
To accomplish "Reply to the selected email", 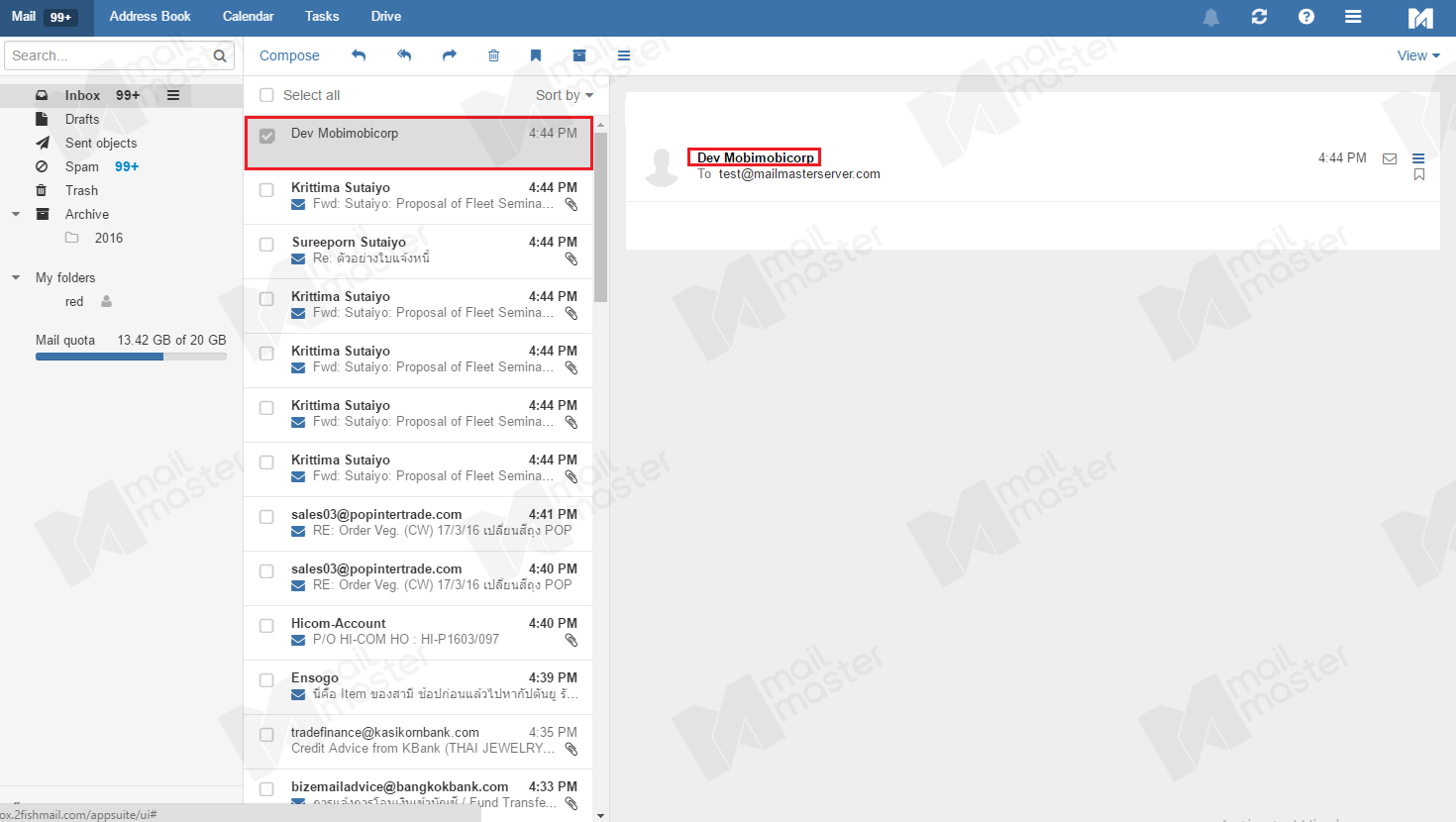I will pos(359,55).
